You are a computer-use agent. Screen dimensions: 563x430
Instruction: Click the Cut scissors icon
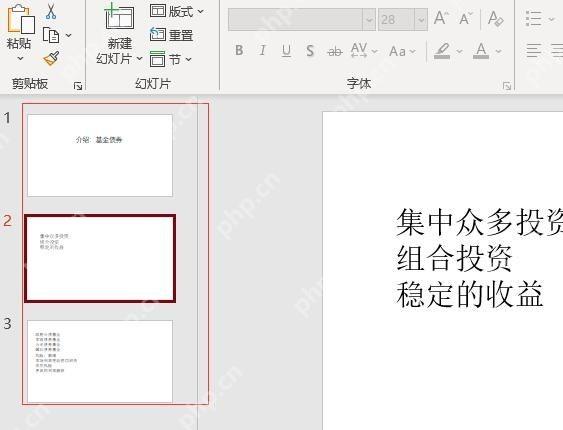pos(51,11)
